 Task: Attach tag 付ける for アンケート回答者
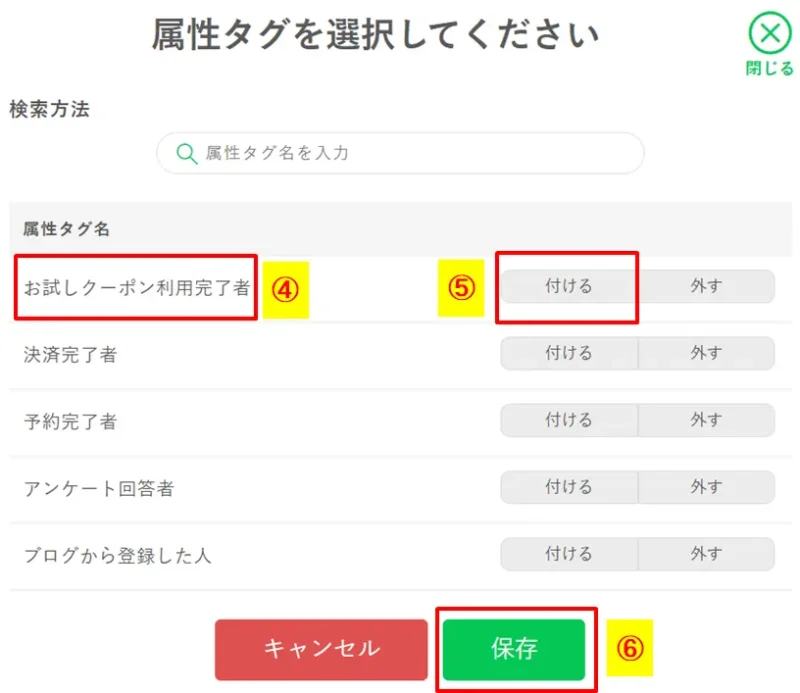tap(567, 487)
